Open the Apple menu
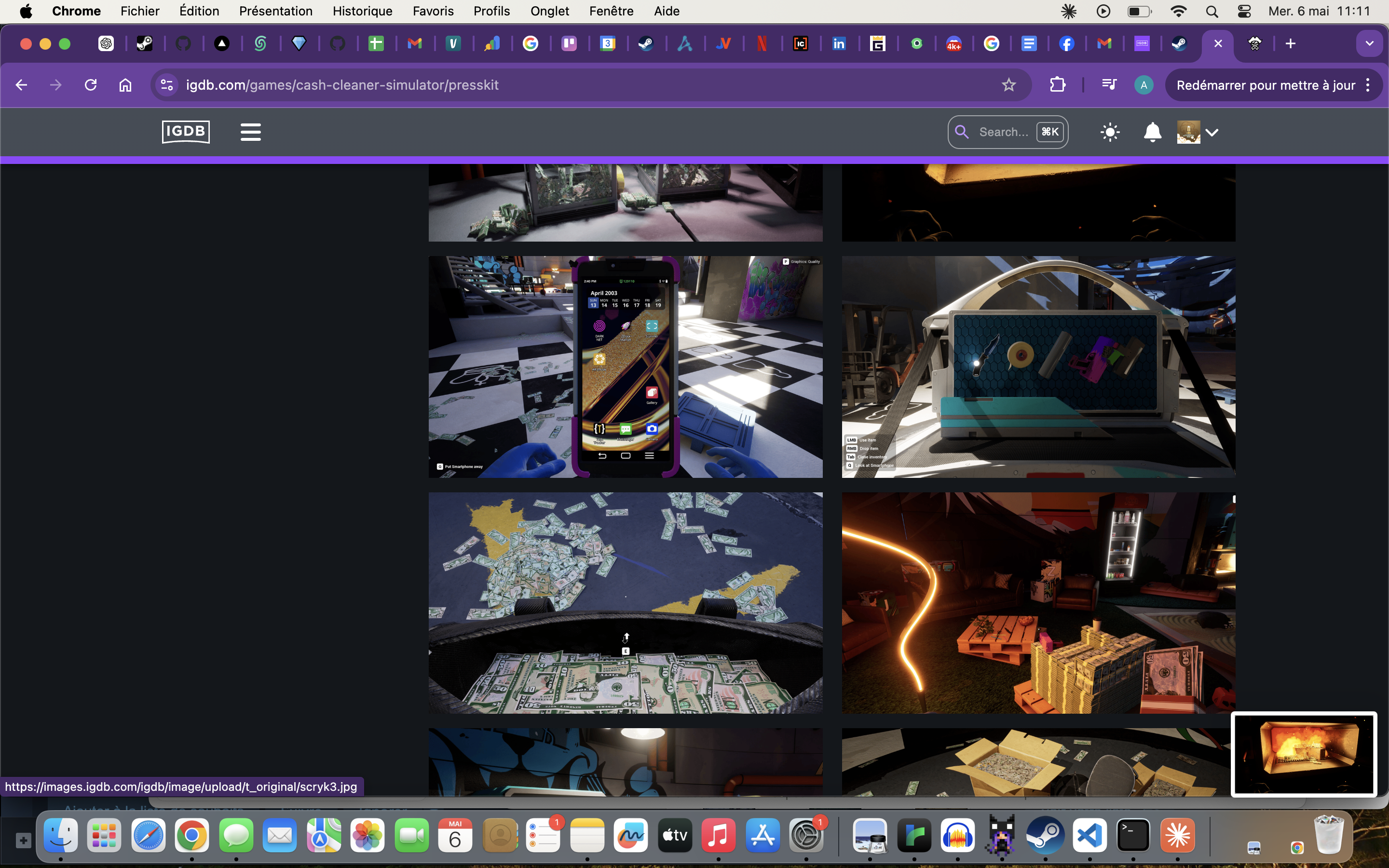 (26, 11)
